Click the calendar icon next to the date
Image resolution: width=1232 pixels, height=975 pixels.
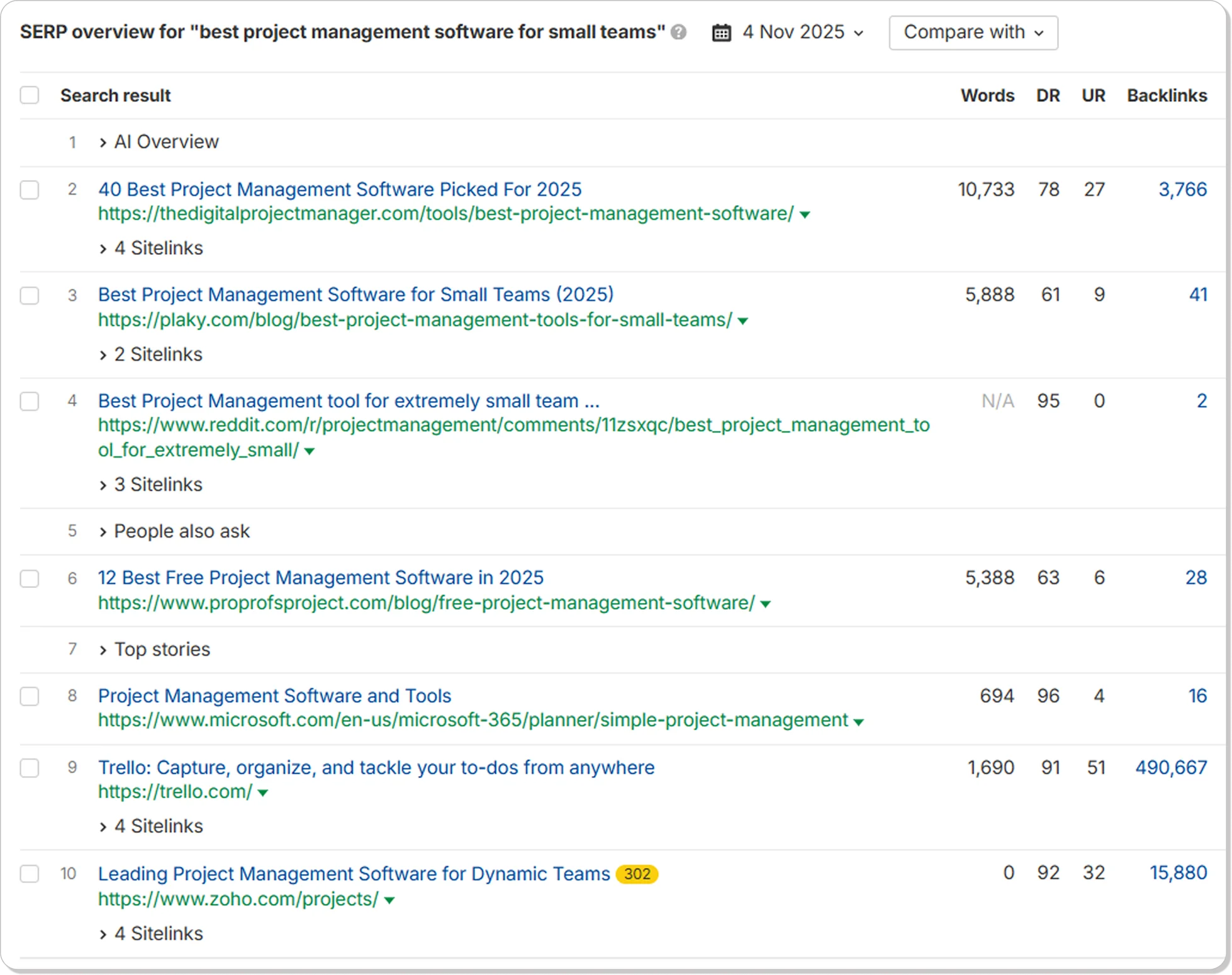(x=721, y=32)
